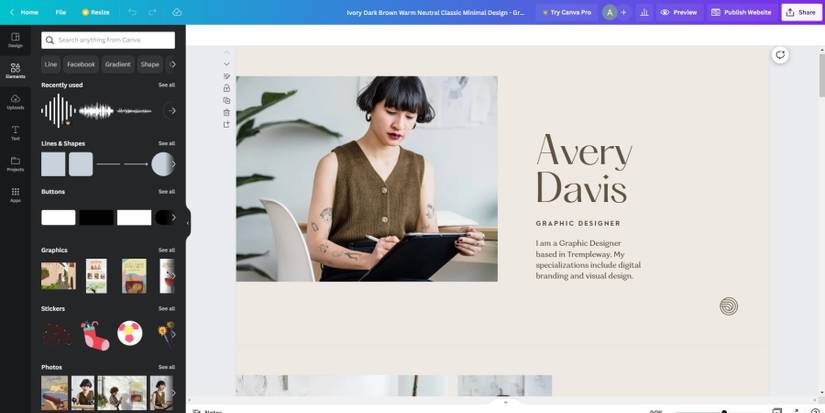Click the lock page icon

[227, 88]
